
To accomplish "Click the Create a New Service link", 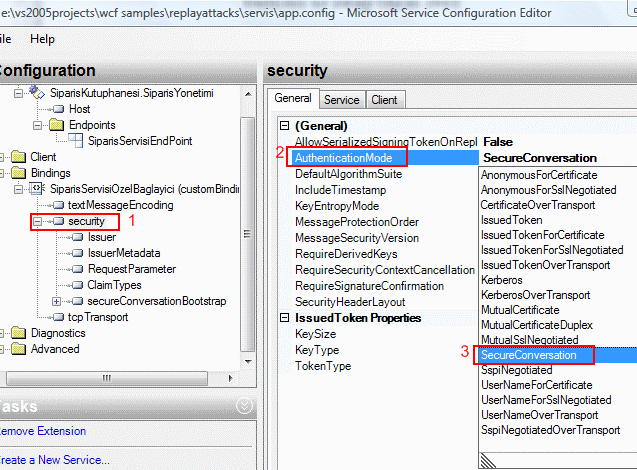I will click(55, 460).
